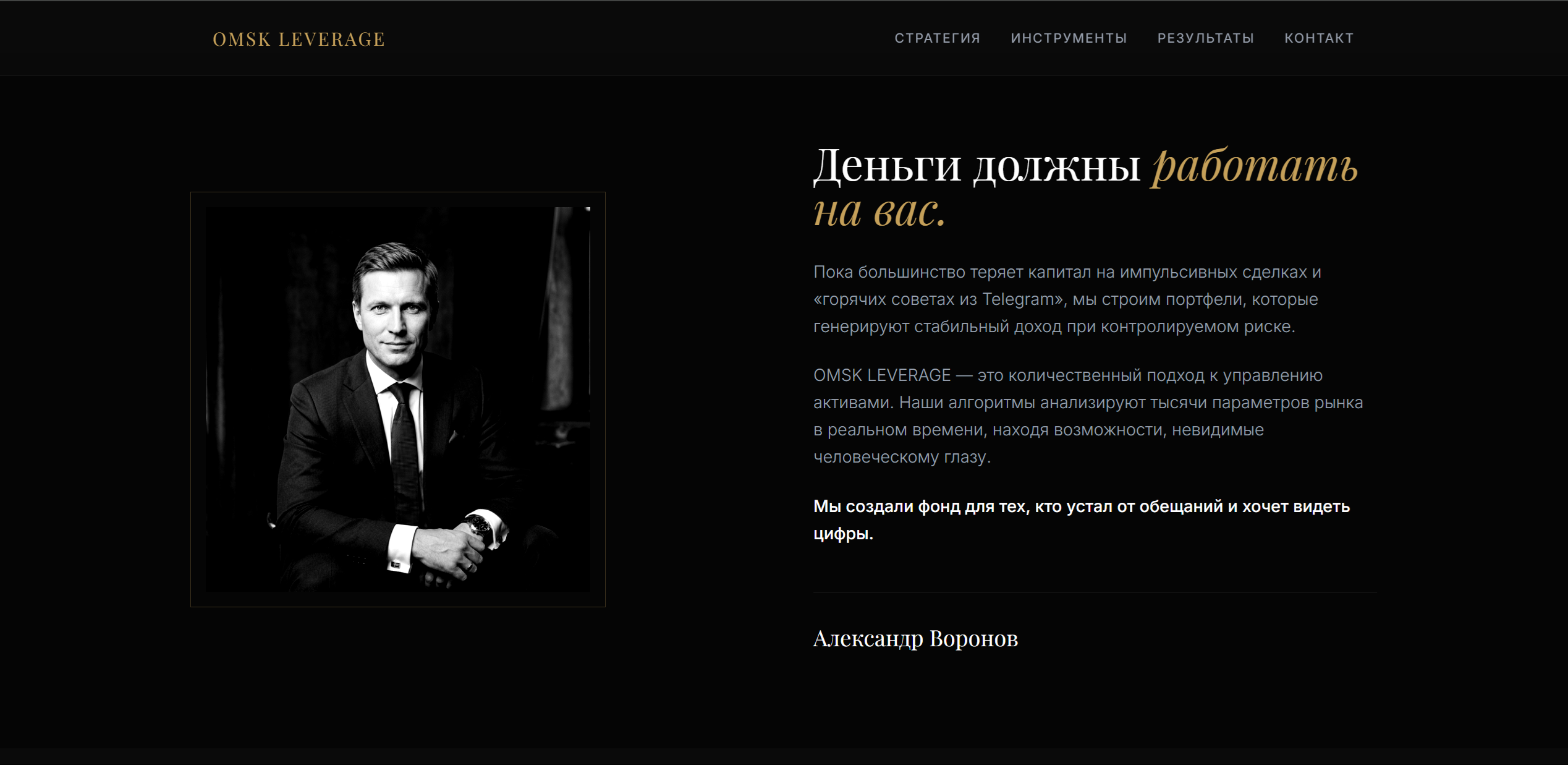The width and height of the screenshot is (1568, 765).
Task: Open the СТРАТЕГИЯ navigation link
Action: 938,38
